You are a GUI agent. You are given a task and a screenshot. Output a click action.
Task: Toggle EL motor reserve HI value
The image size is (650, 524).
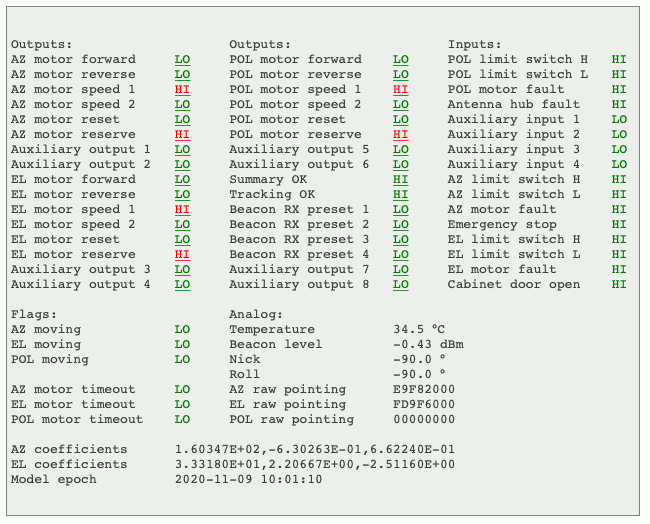tap(182, 255)
